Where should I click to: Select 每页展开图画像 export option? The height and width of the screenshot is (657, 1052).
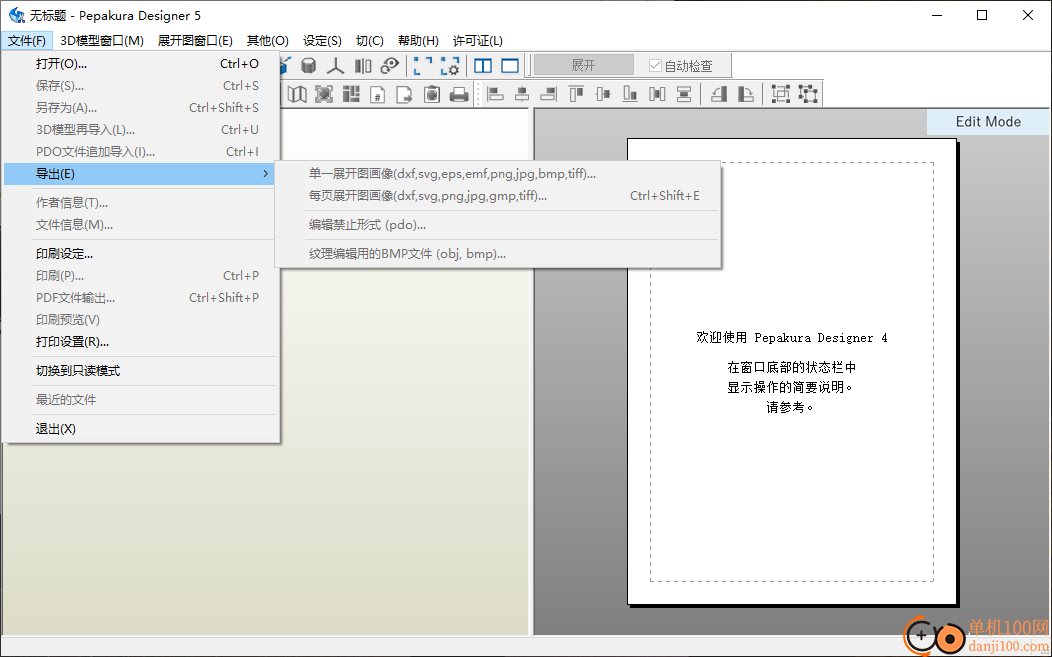click(x=498, y=196)
